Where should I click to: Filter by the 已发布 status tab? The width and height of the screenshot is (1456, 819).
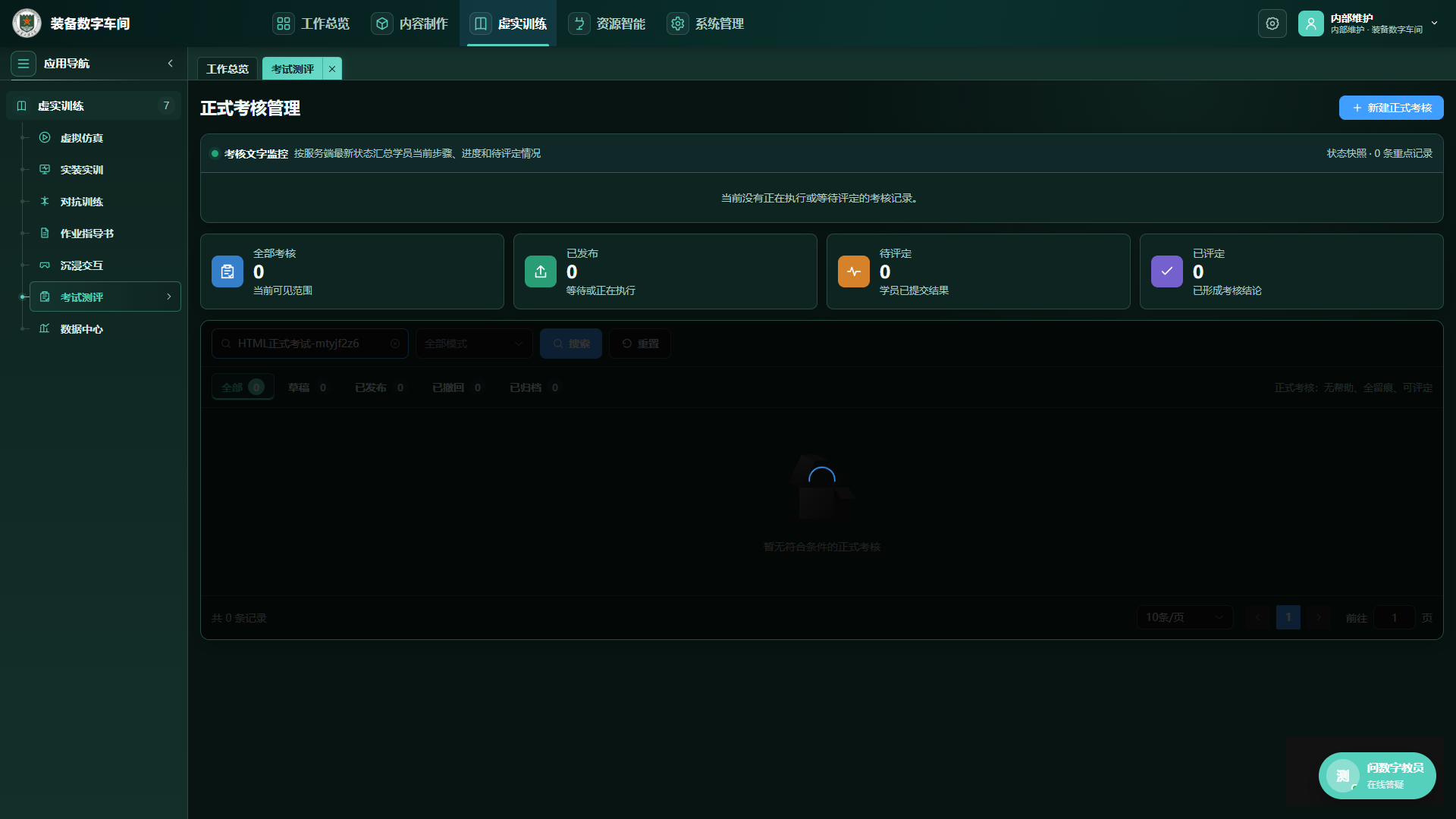379,388
